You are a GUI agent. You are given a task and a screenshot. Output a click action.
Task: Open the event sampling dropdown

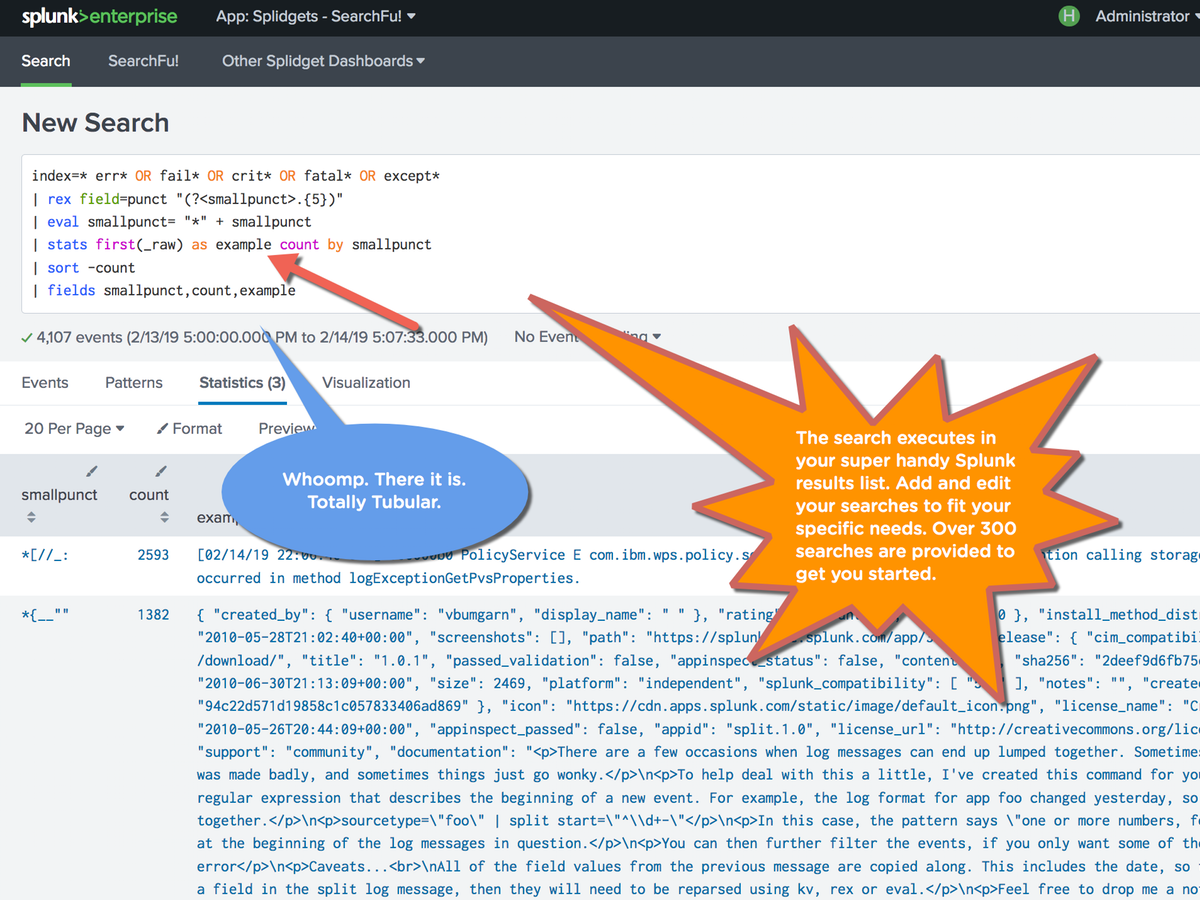click(587, 337)
